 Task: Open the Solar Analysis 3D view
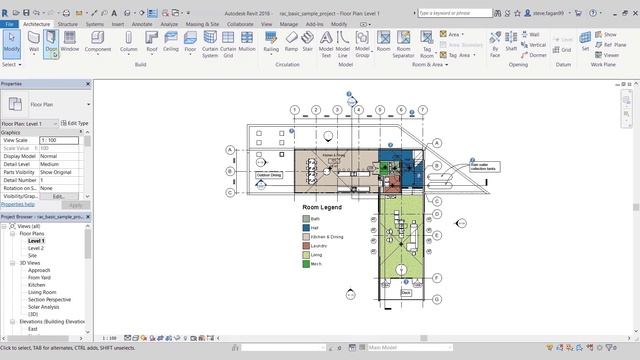point(43,307)
